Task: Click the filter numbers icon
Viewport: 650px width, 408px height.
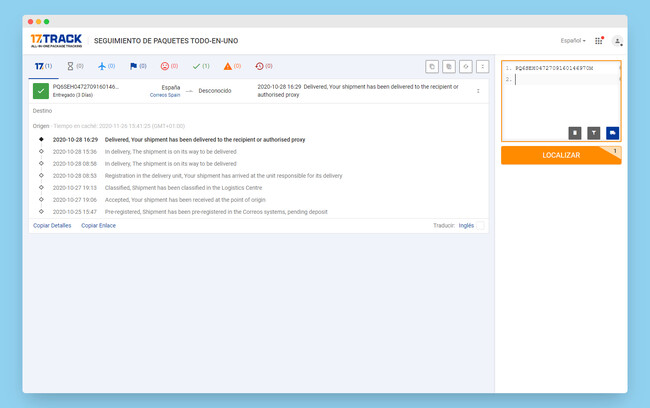Action: point(594,132)
